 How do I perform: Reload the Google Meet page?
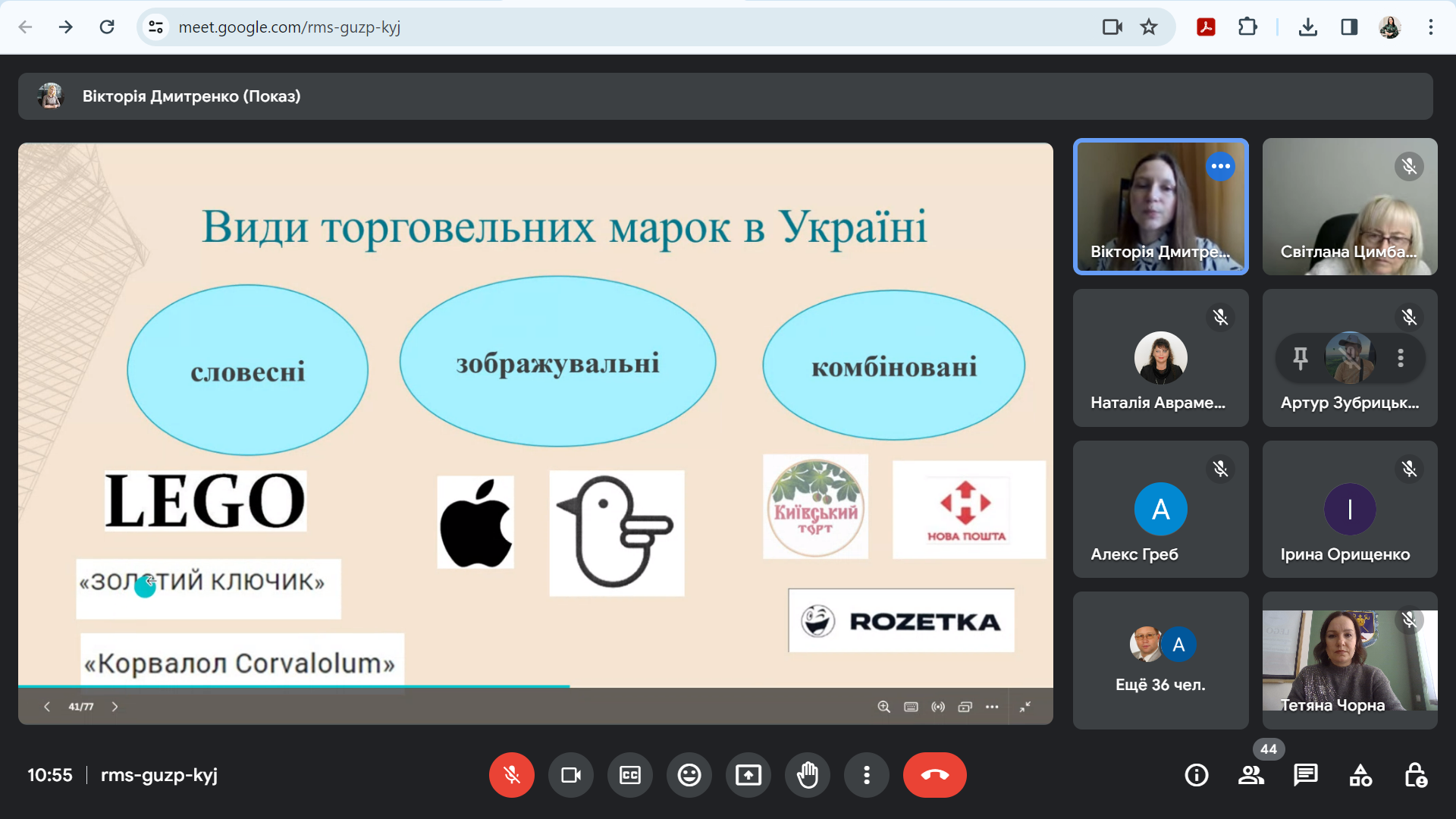(x=107, y=27)
